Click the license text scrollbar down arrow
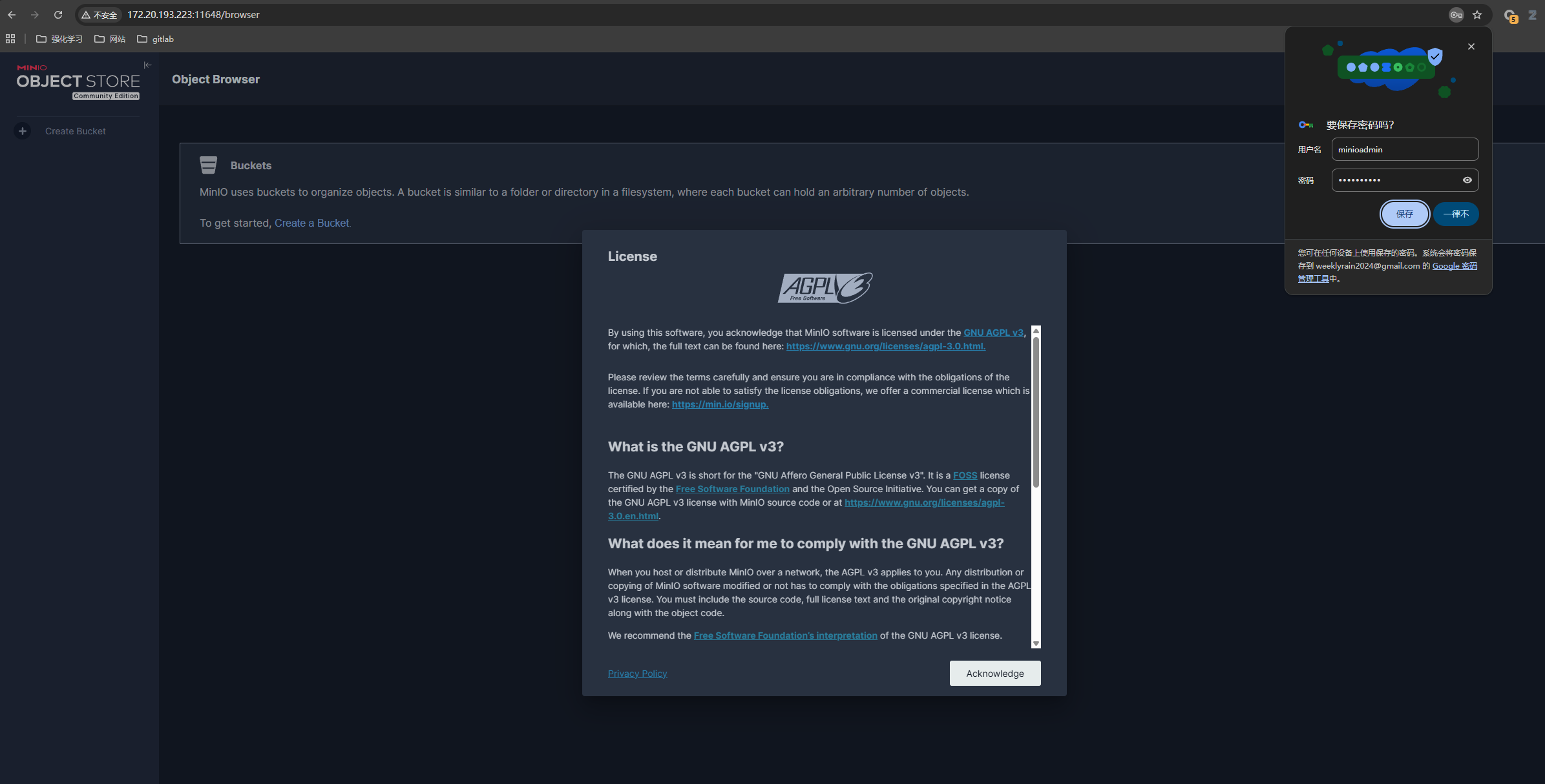Viewport: 1545px width, 784px height. pos(1036,644)
